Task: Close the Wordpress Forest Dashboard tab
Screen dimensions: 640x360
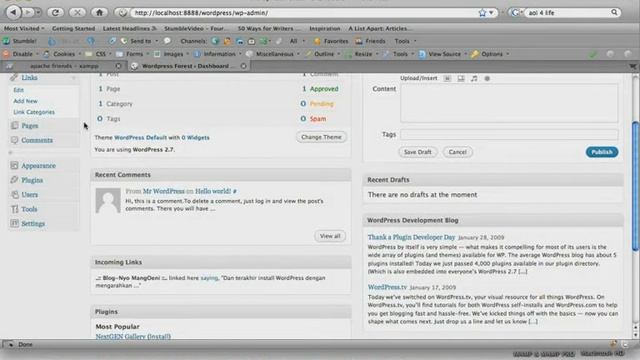Action: [x=243, y=66]
